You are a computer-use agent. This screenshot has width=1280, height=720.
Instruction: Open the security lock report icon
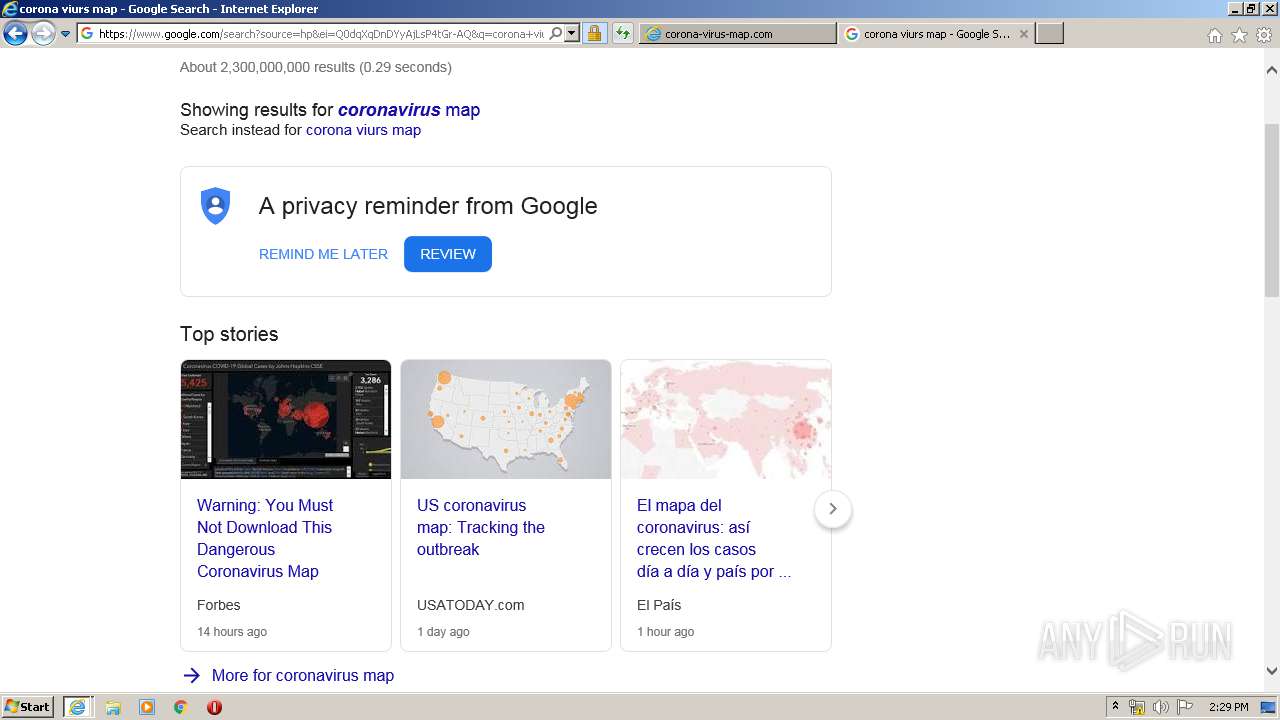(x=594, y=34)
